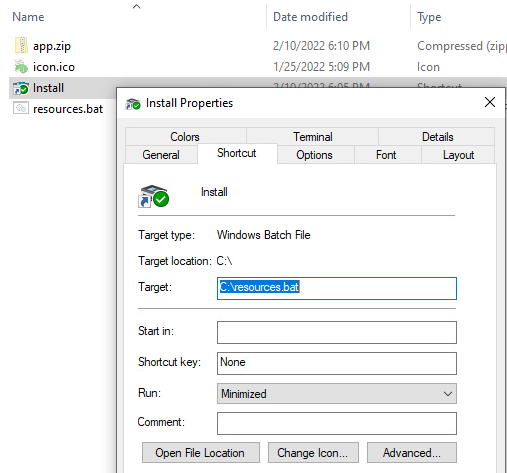The width and height of the screenshot is (507, 473).
Task: Click the large Install shortcut icon in dialog
Action: [x=153, y=196]
